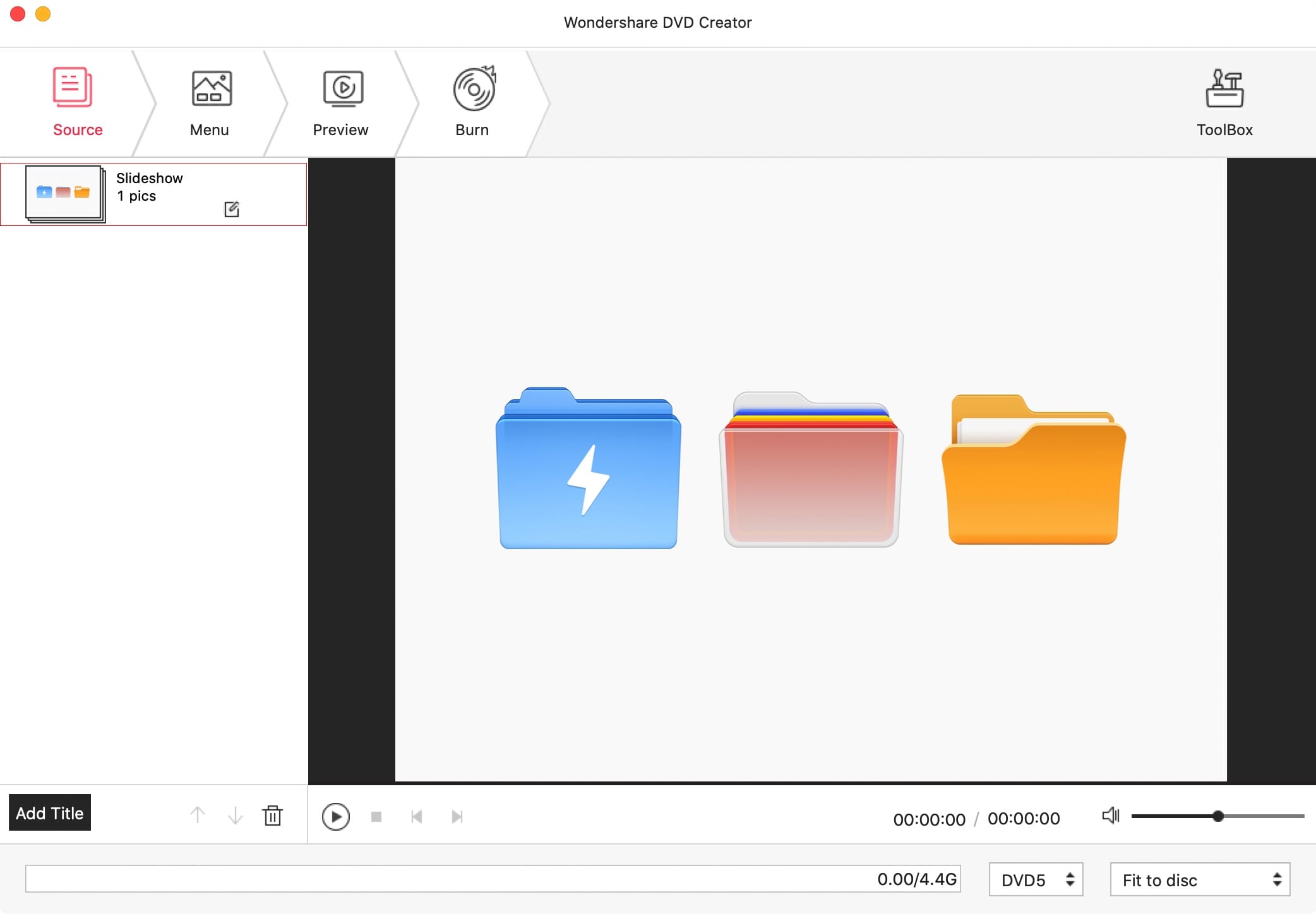Skip to next clip
1316x914 pixels.
[x=457, y=817]
